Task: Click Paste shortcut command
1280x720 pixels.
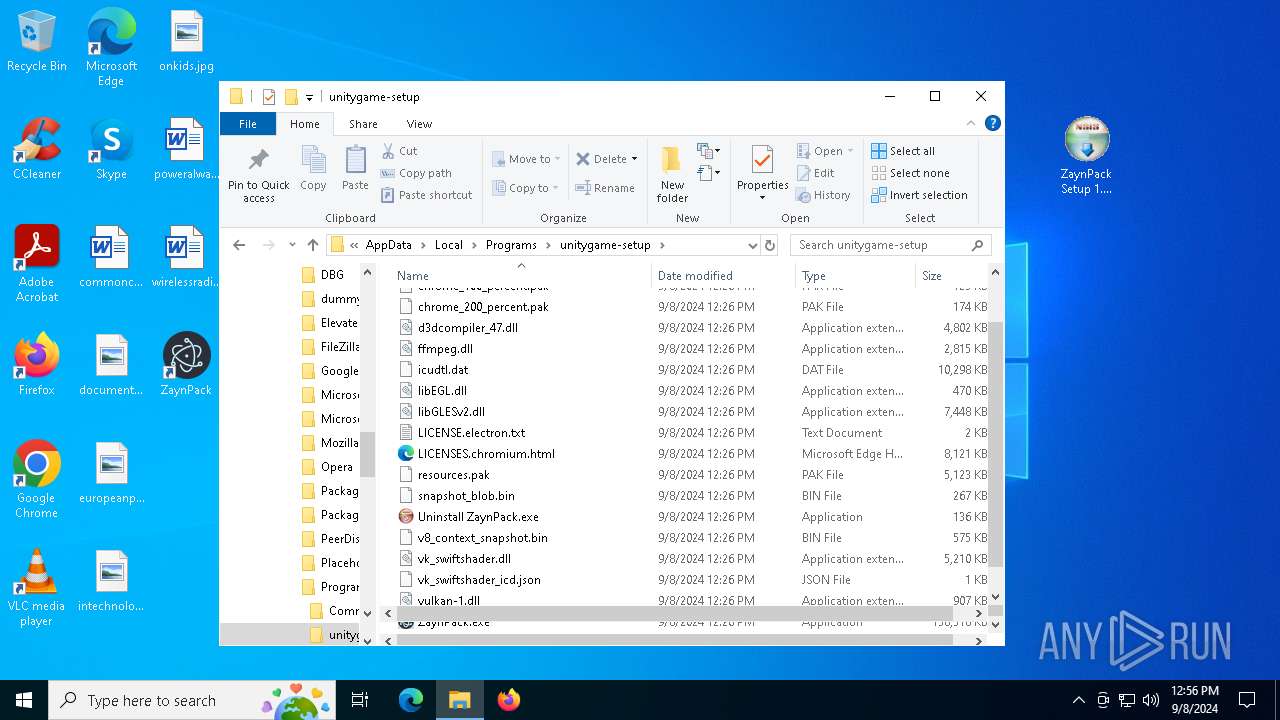Action: click(x=427, y=195)
